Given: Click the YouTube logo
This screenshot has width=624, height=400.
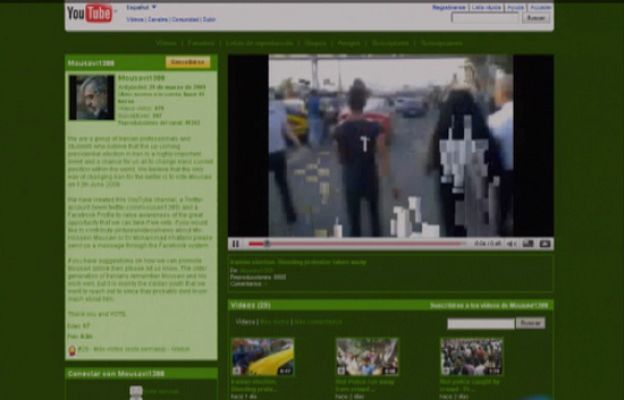Looking at the screenshot, I should coord(90,13).
